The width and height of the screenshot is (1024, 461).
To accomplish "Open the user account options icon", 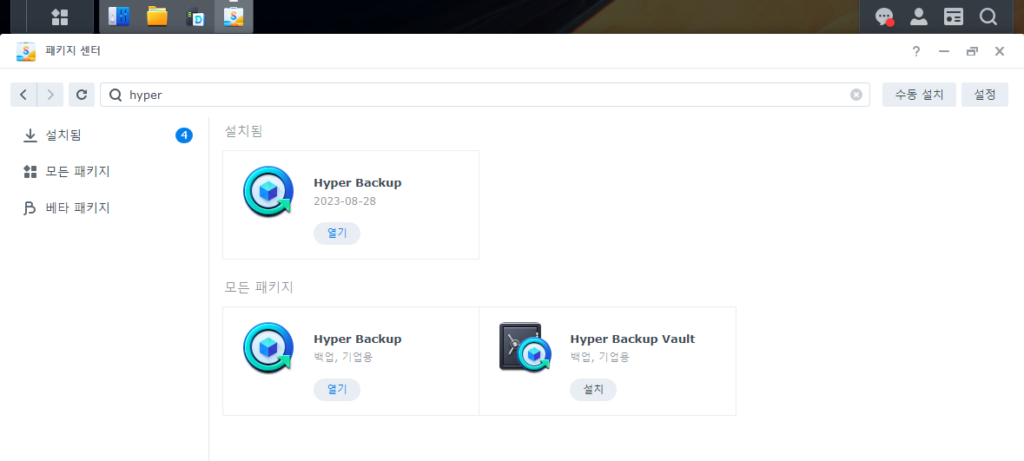I will [919, 17].
